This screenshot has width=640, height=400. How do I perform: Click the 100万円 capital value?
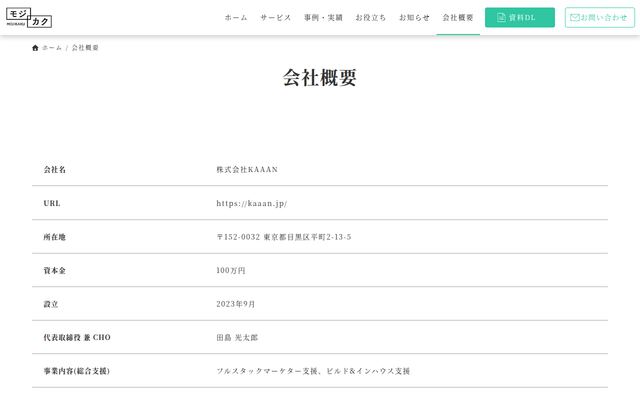pos(231,271)
